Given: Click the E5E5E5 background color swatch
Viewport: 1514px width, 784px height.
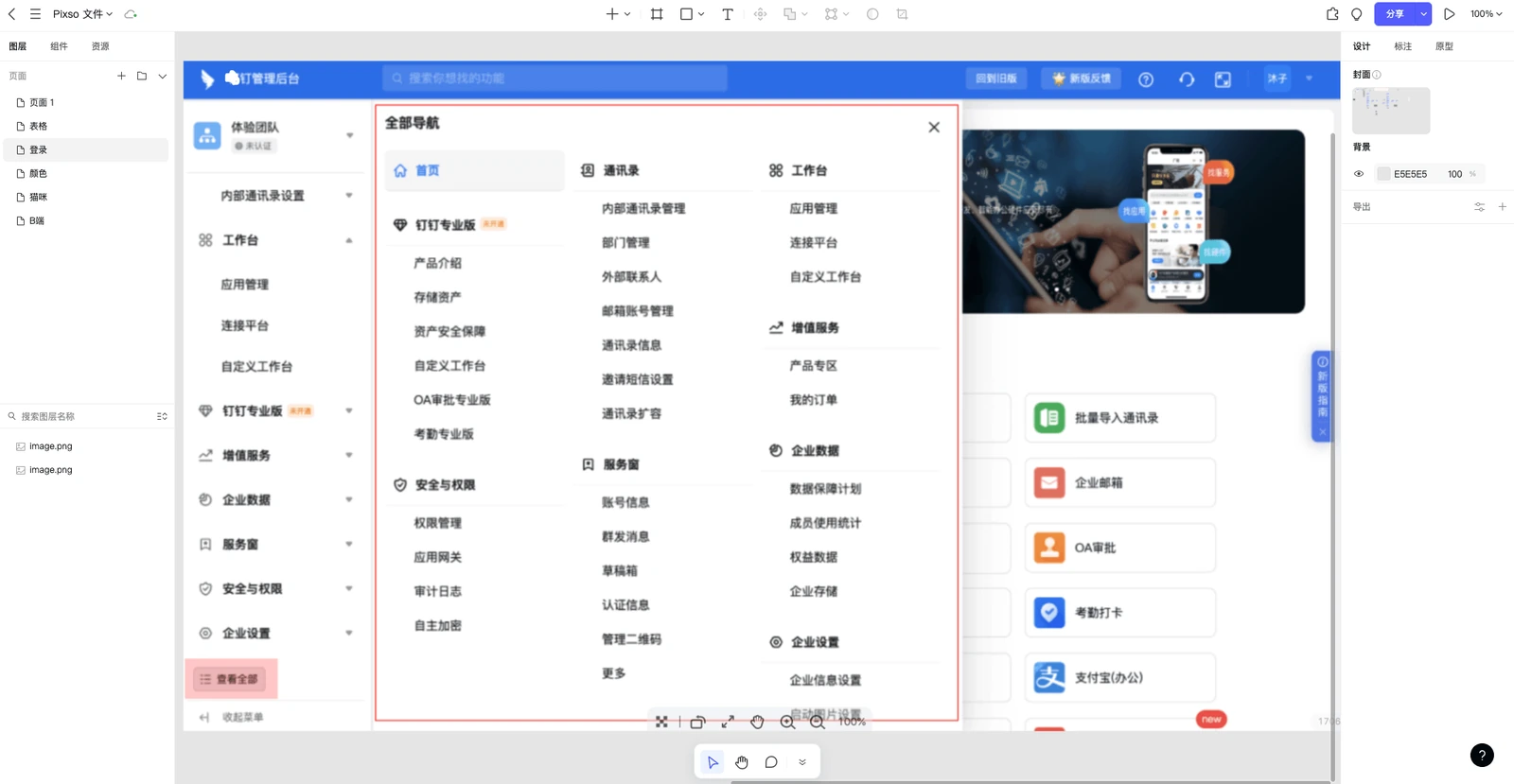Looking at the screenshot, I should click(x=1383, y=174).
